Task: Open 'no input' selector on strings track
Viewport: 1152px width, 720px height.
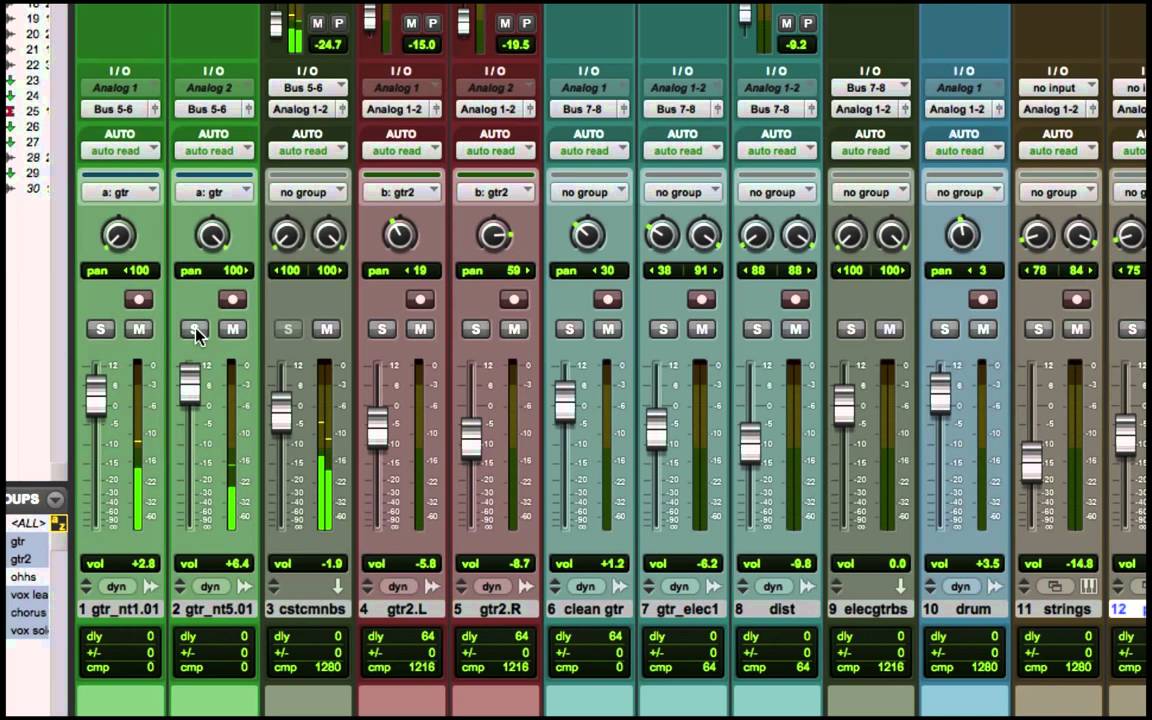Action: click(x=1058, y=87)
